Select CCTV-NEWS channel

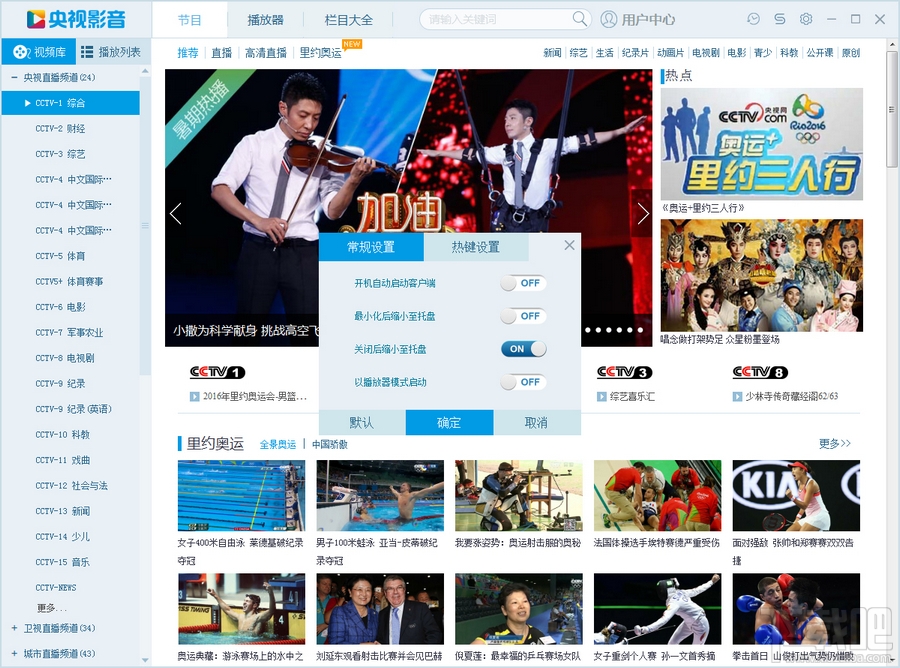[56, 588]
